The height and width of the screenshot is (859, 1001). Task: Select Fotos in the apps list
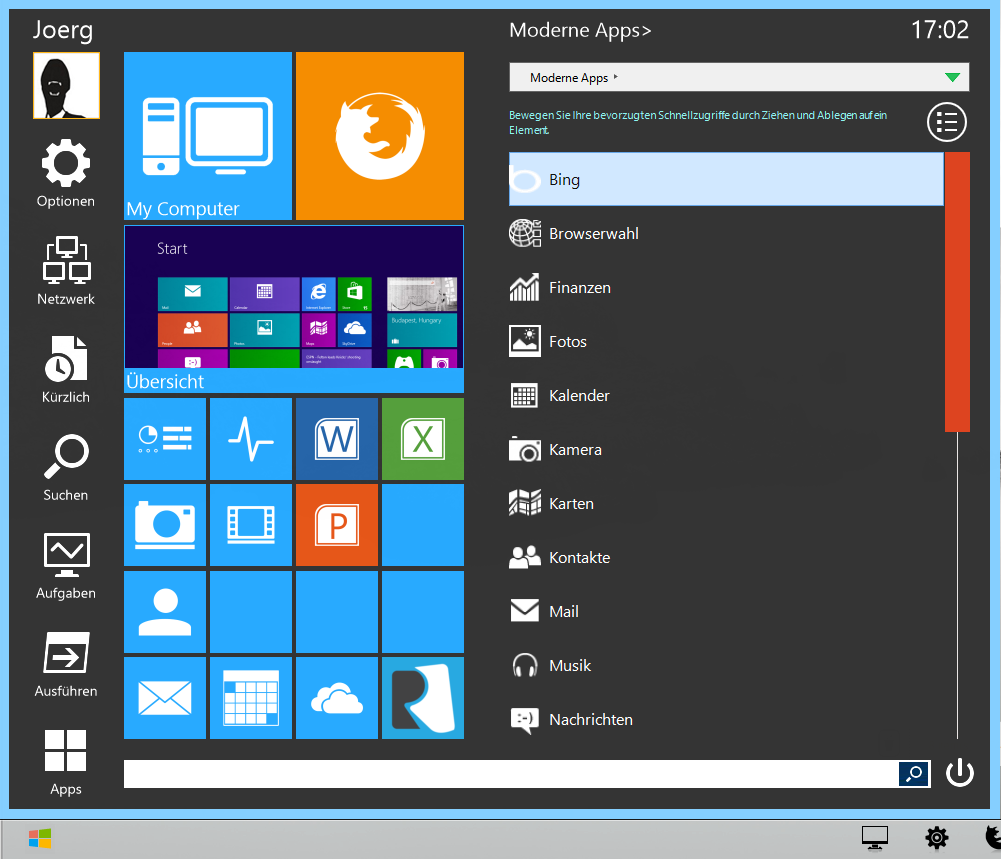726,341
